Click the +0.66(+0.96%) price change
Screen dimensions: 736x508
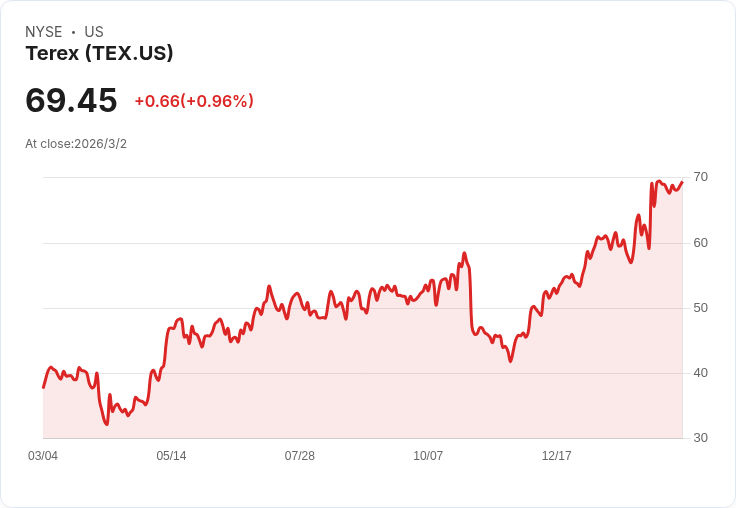[x=194, y=101]
